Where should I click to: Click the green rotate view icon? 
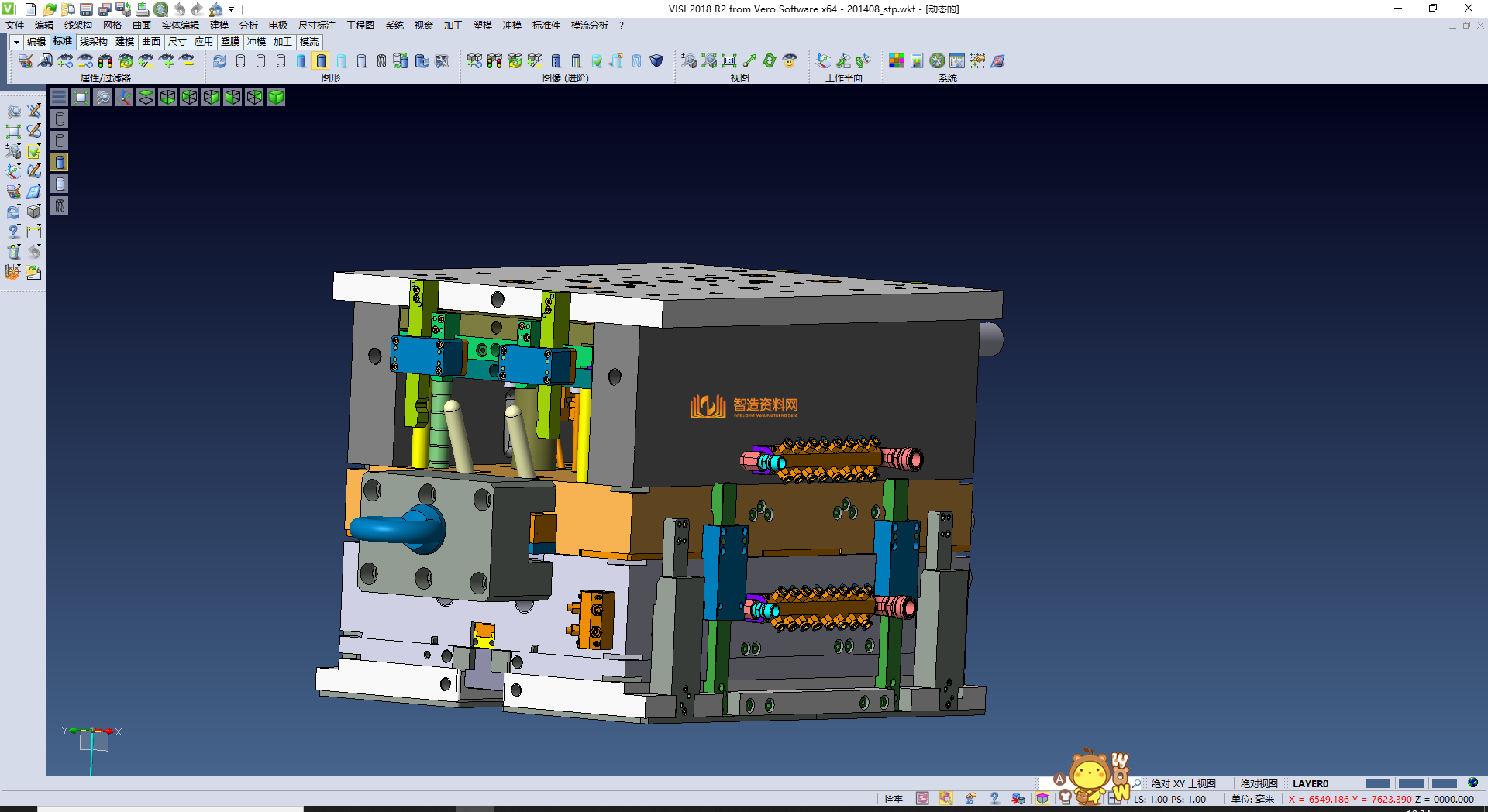point(770,60)
